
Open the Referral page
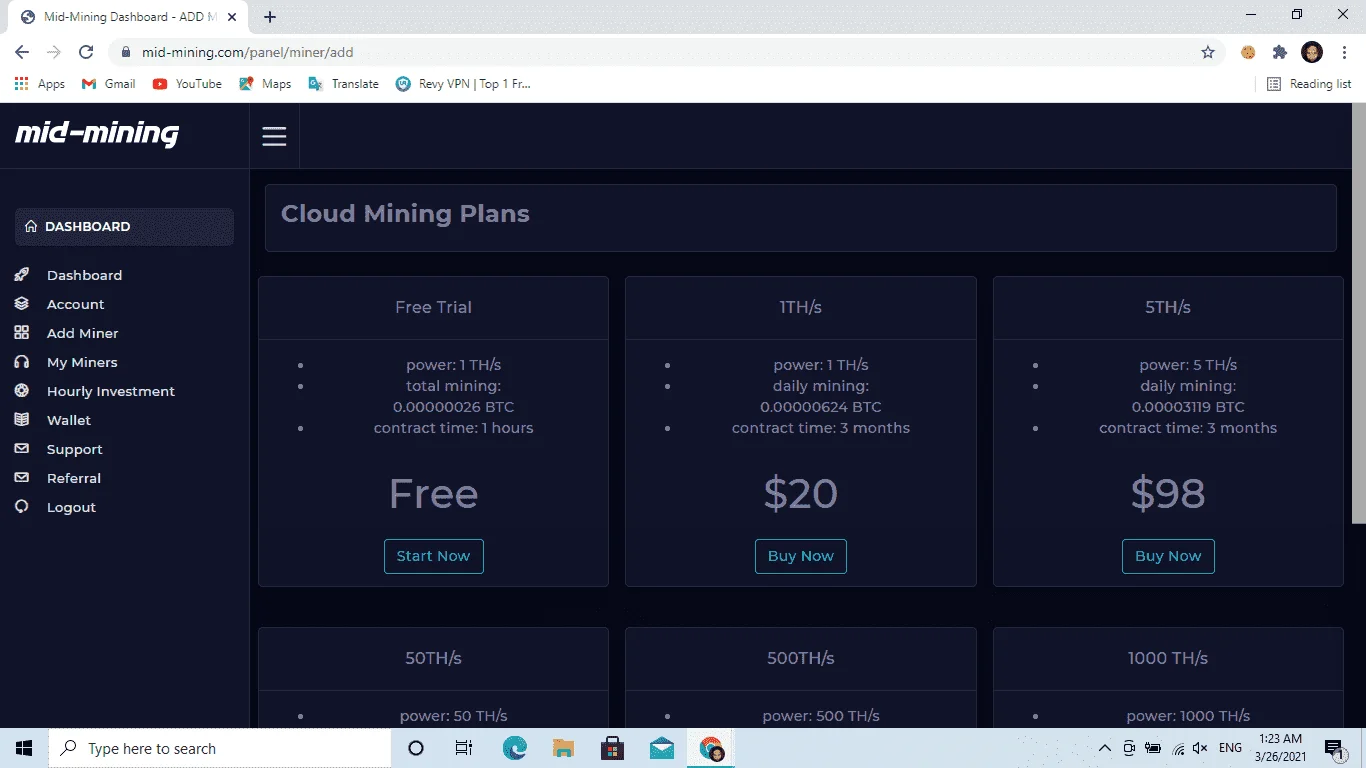73,478
